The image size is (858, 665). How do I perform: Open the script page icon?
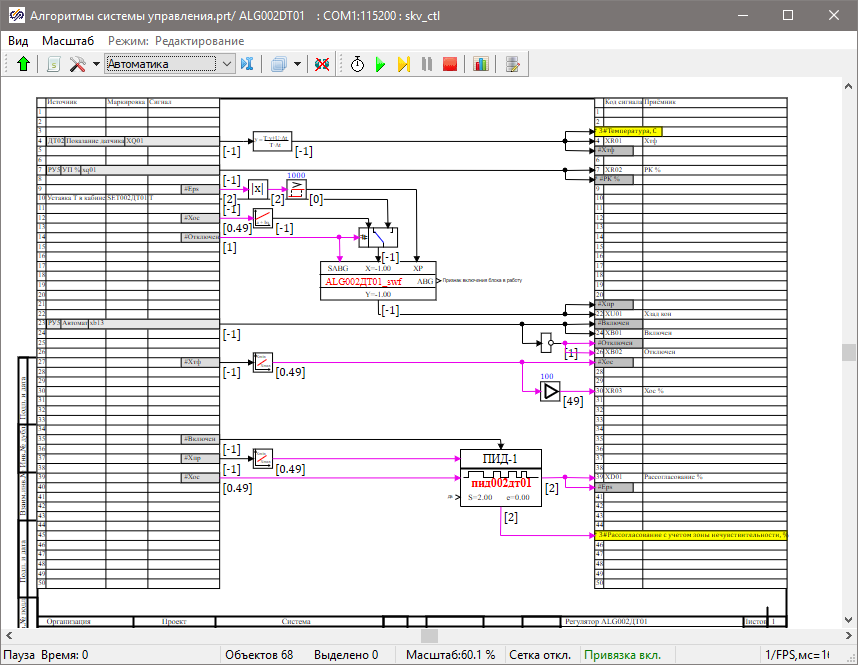53,64
